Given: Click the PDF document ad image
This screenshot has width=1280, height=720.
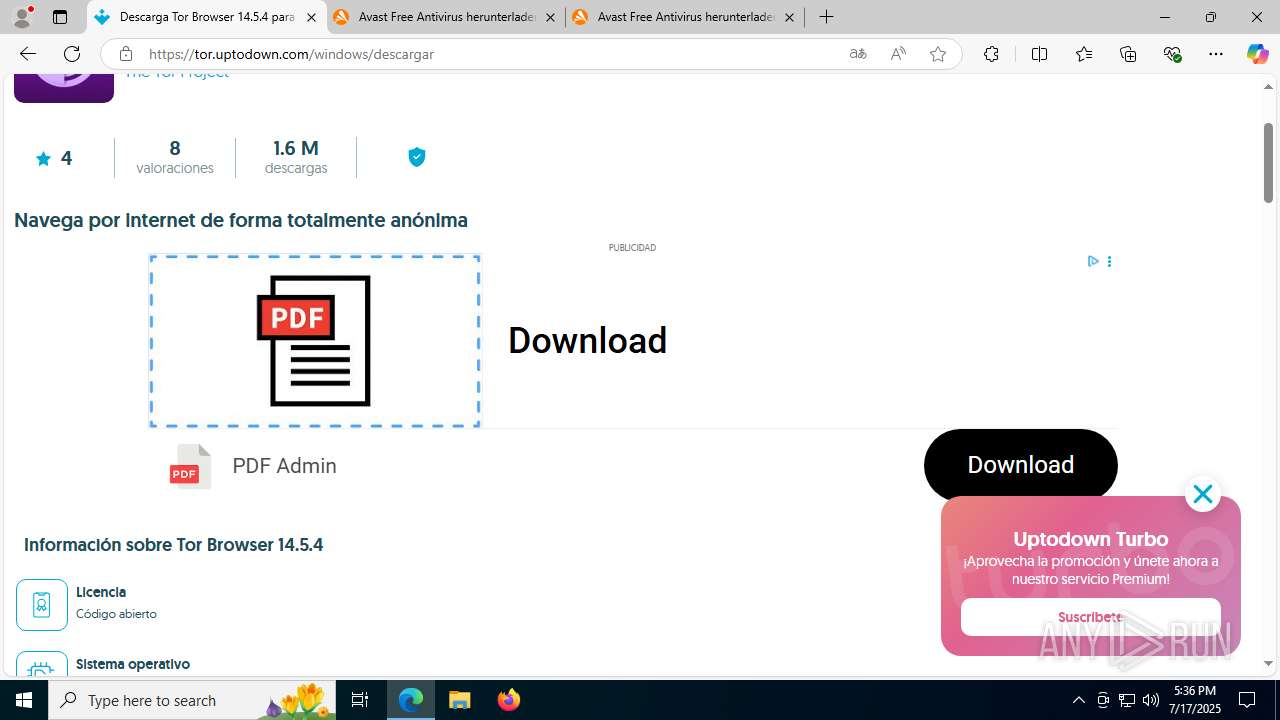Looking at the screenshot, I should pos(314,341).
